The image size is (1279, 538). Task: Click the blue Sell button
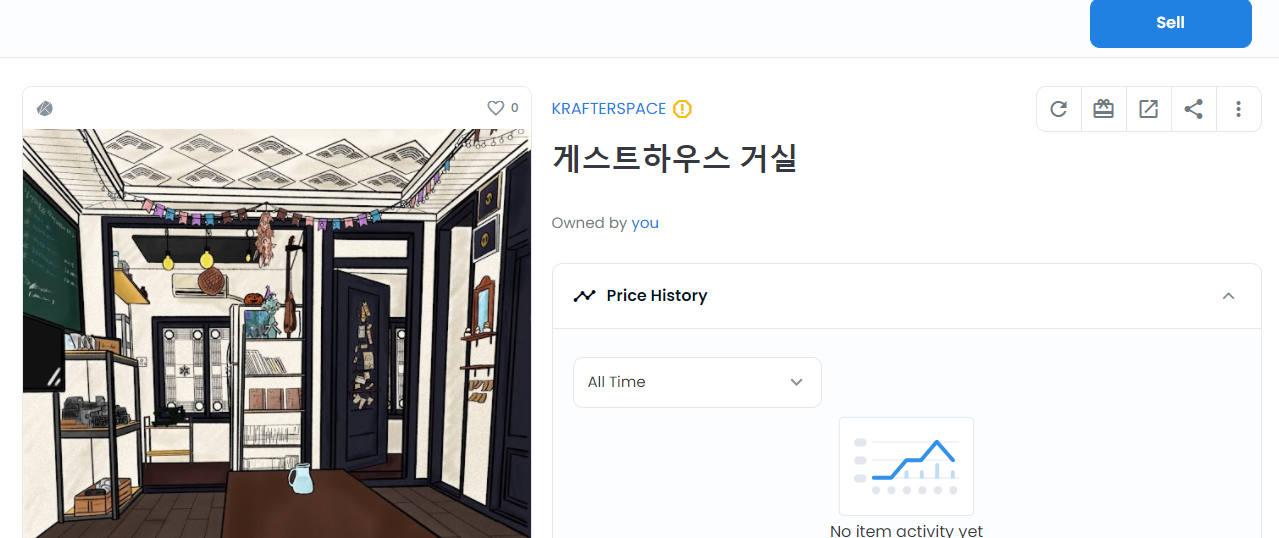point(1170,22)
